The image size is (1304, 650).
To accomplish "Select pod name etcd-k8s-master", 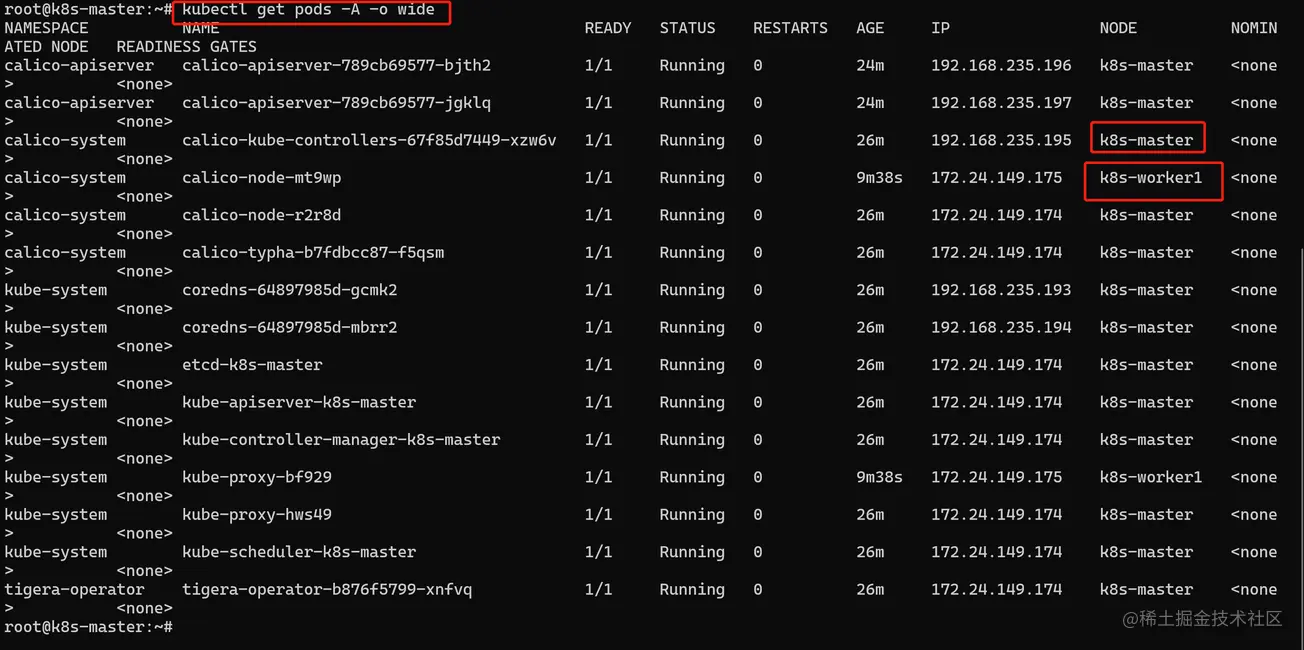I will point(252,365).
